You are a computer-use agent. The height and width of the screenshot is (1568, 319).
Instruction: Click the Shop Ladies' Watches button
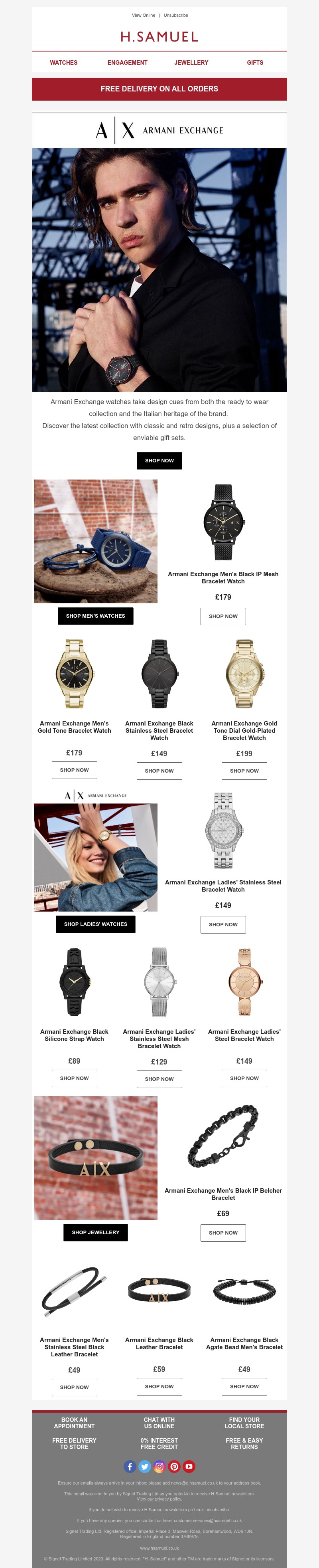tap(95, 924)
